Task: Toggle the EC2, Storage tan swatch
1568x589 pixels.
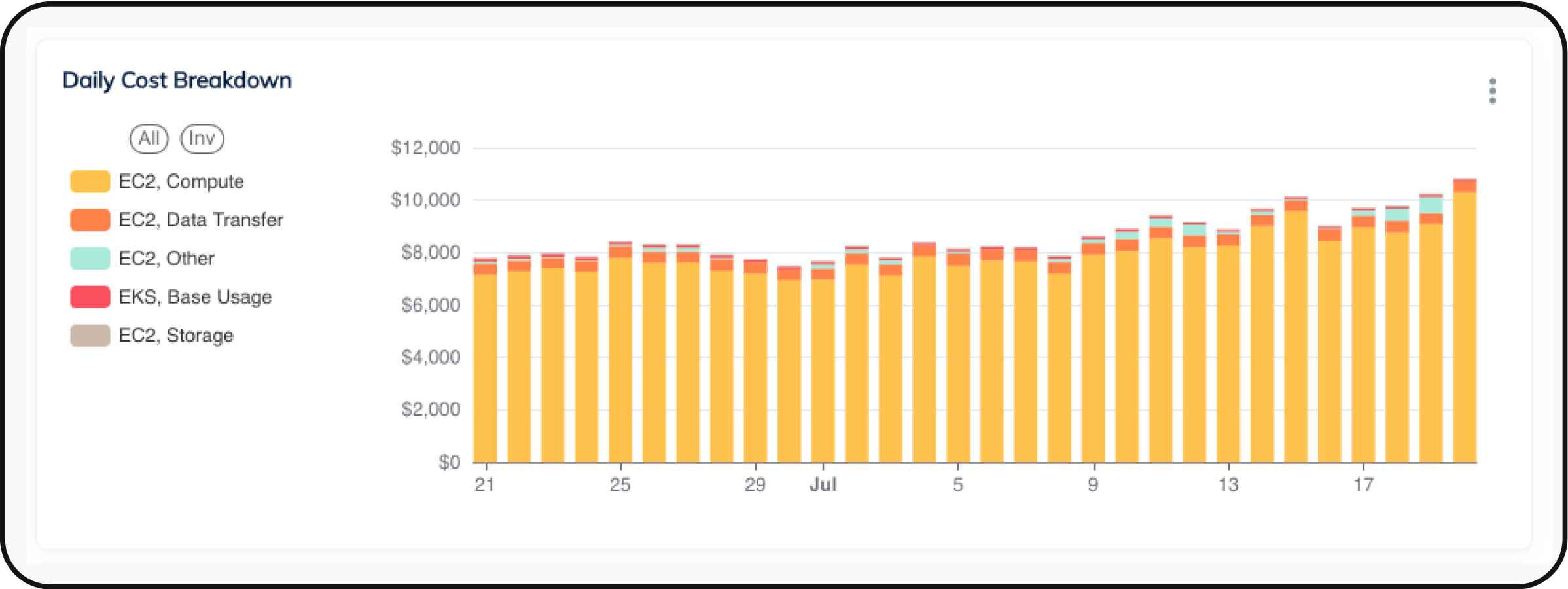Action: click(90, 336)
